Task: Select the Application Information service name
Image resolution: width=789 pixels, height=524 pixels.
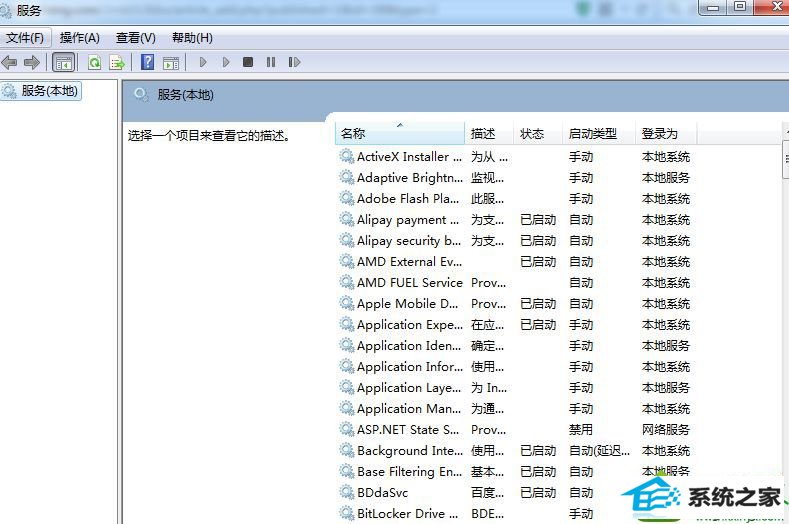Action: click(x=410, y=367)
